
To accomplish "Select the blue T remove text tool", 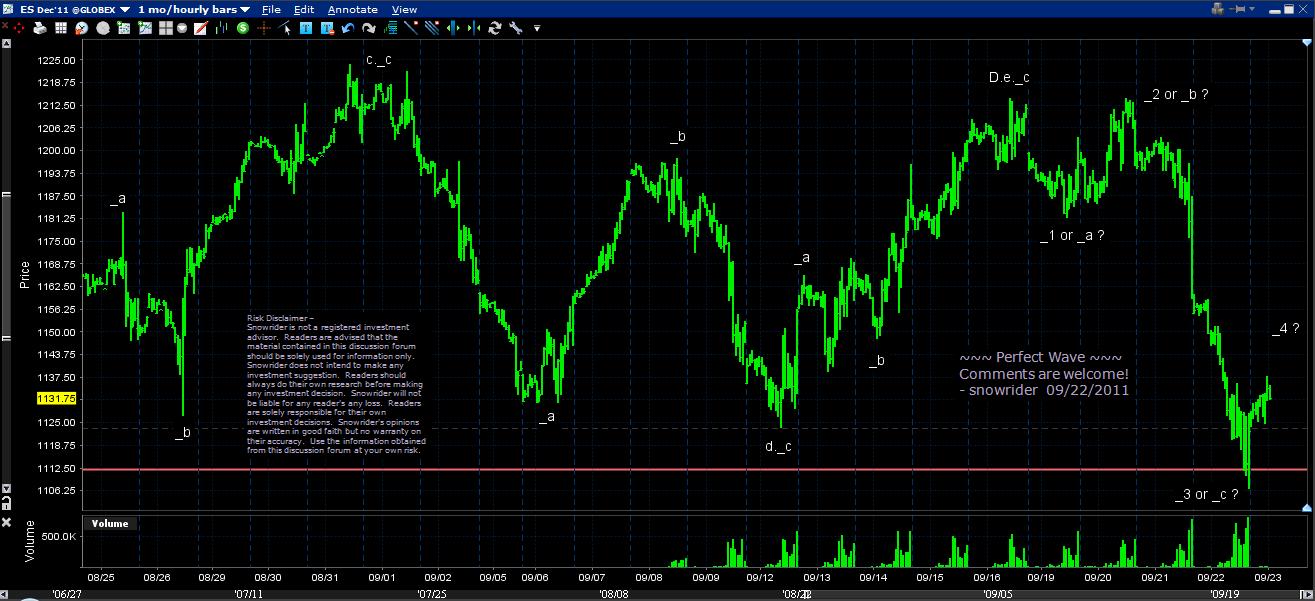I will click(326, 28).
